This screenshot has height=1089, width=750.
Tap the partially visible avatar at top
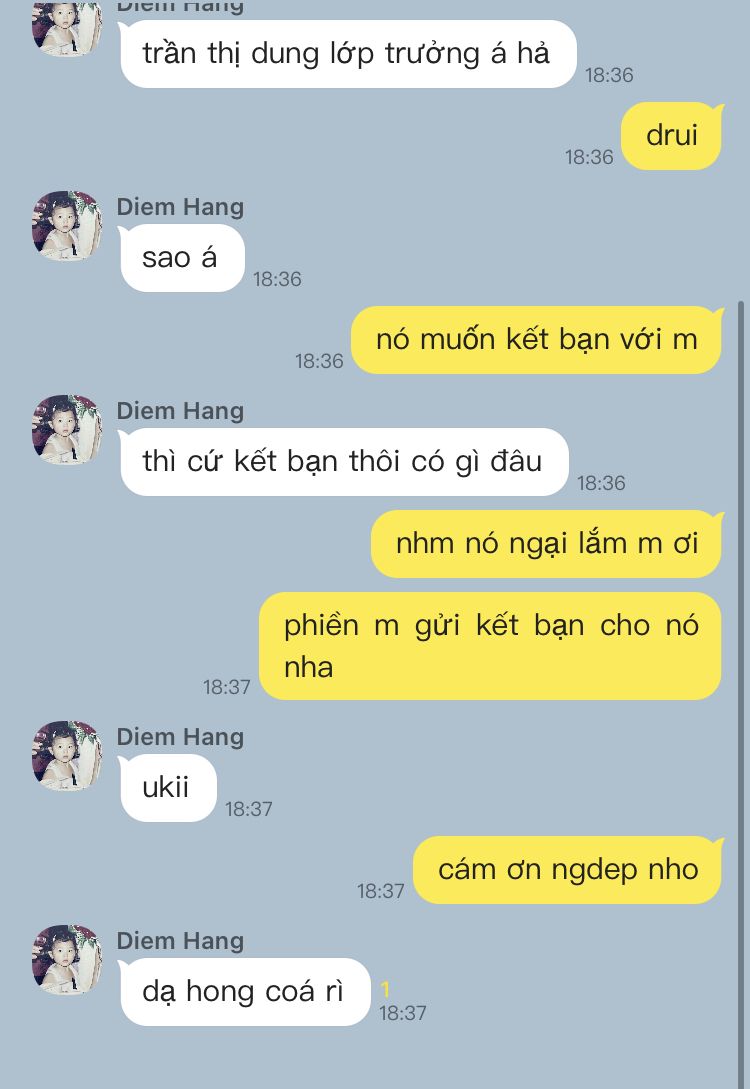pos(67,28)
